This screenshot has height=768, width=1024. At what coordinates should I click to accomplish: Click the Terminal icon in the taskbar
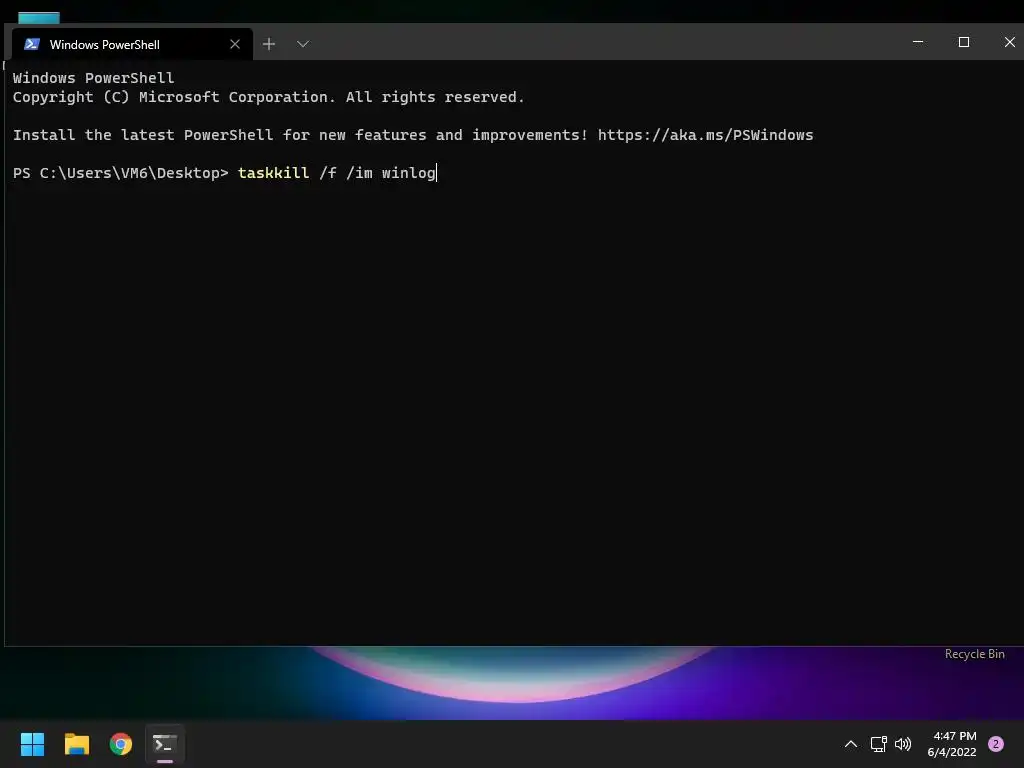[165, 744]
